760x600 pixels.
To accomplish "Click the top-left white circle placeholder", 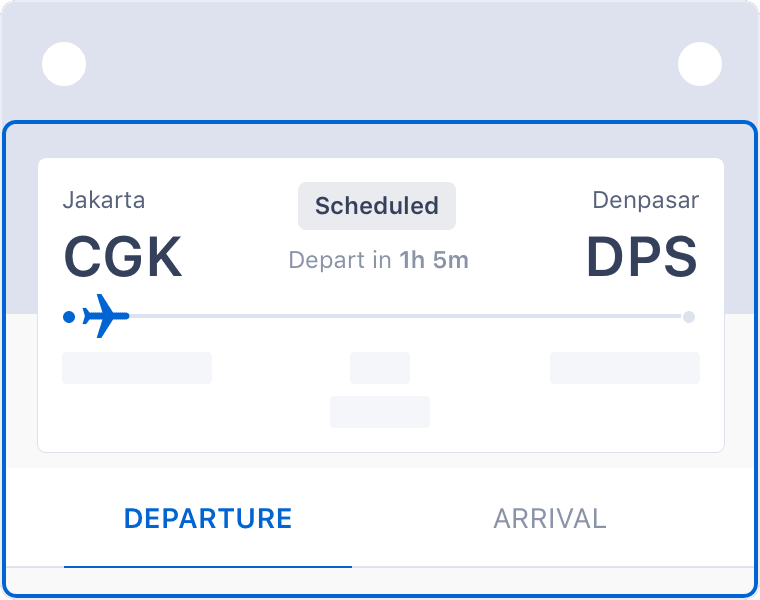I will 64,64.
